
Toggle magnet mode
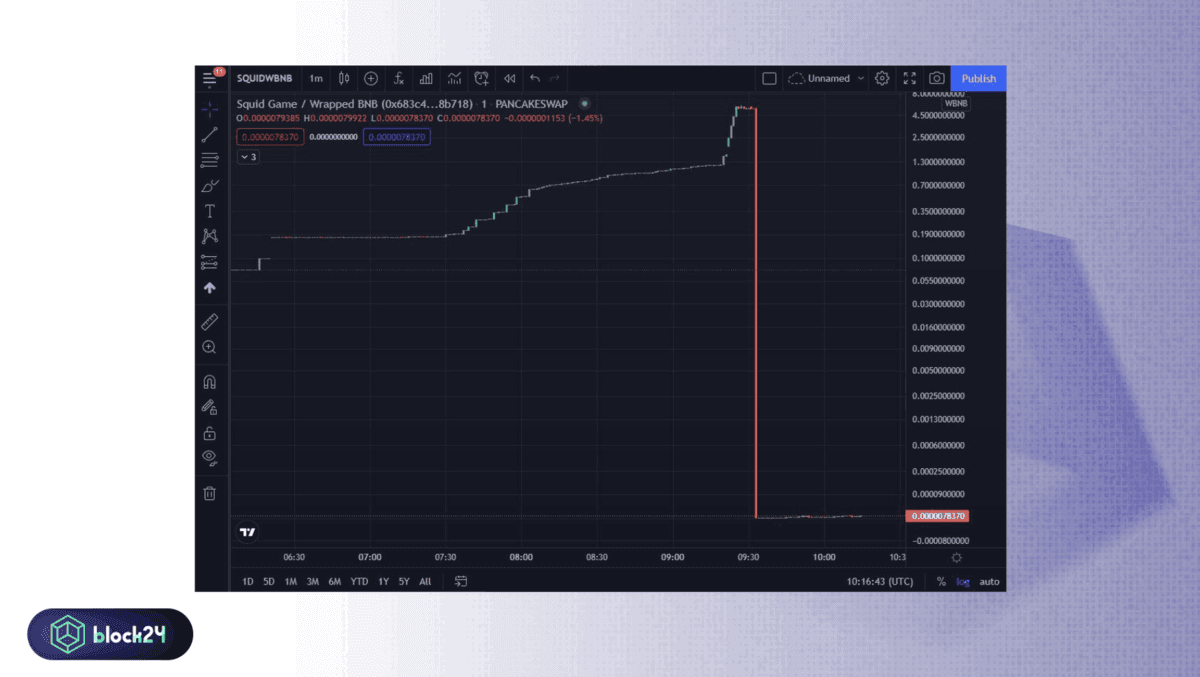[x=209, y=382]
